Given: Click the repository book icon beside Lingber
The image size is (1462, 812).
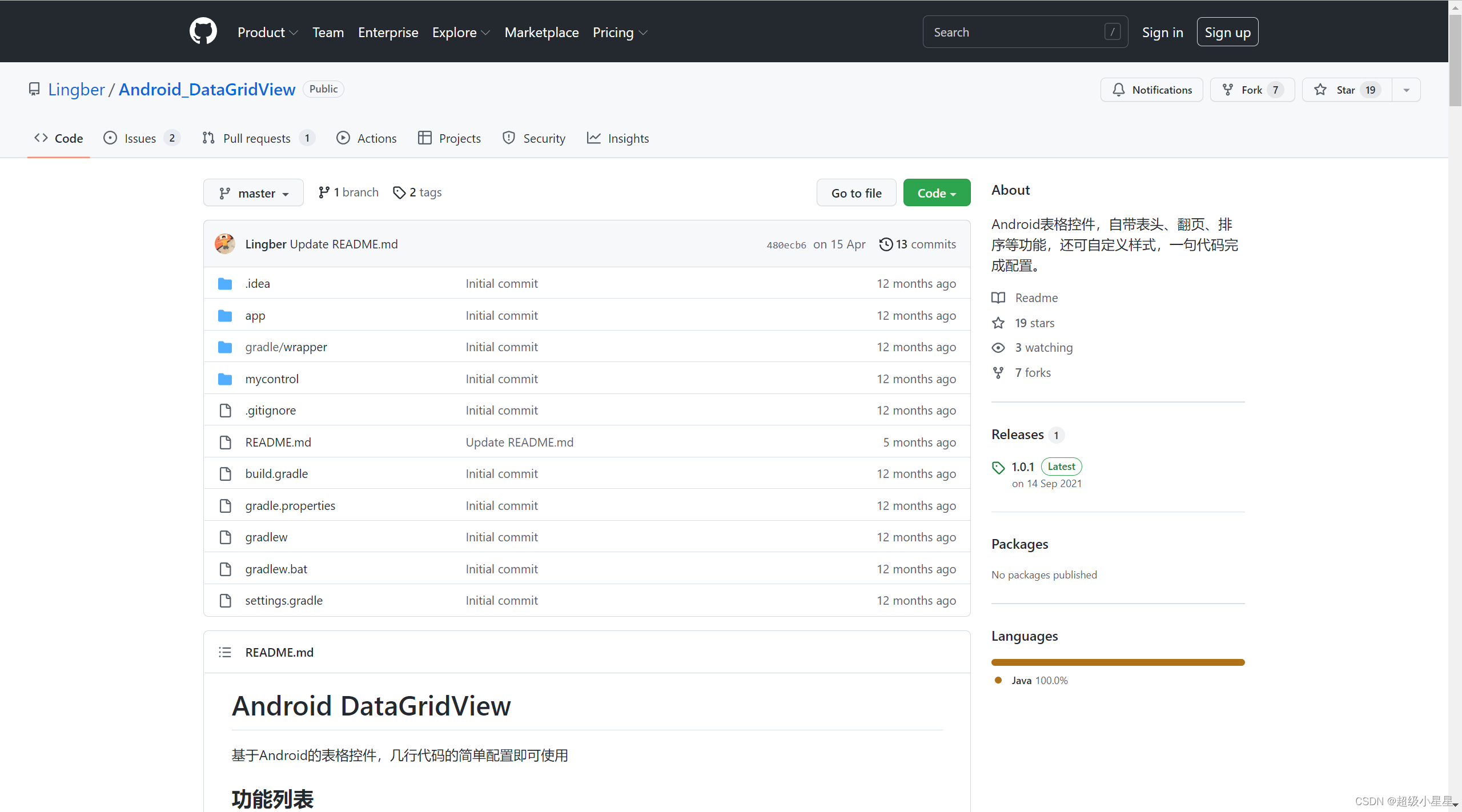Looking at the screenshot, I should pos(34,90).
